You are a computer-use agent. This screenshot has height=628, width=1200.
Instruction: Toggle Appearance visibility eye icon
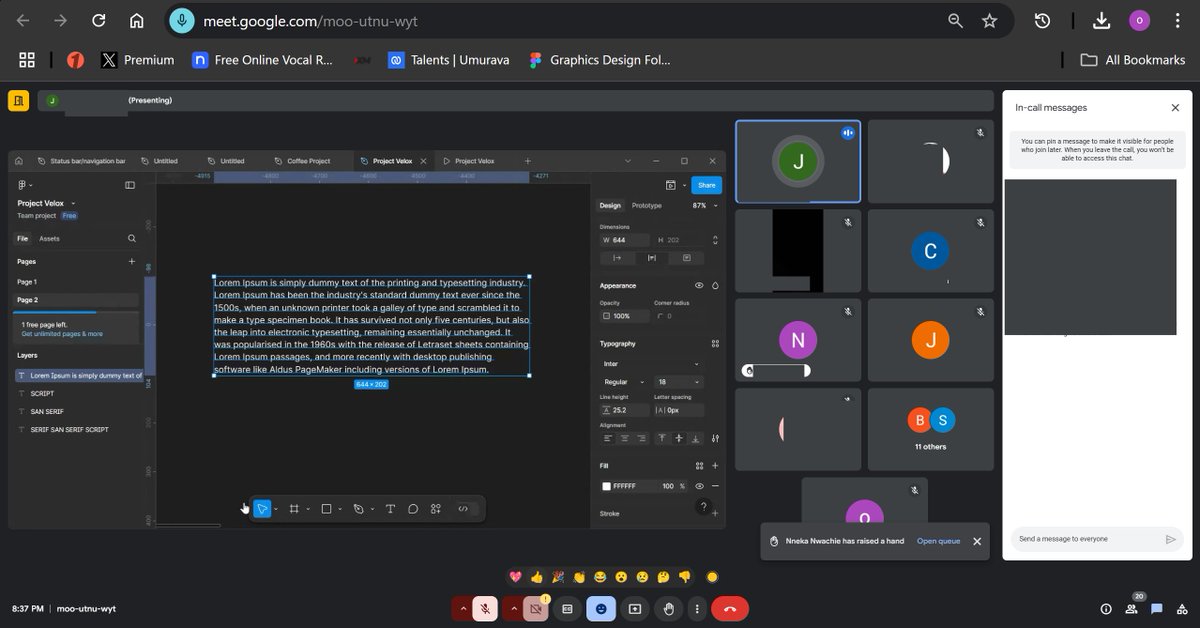(x=699, y=285)
